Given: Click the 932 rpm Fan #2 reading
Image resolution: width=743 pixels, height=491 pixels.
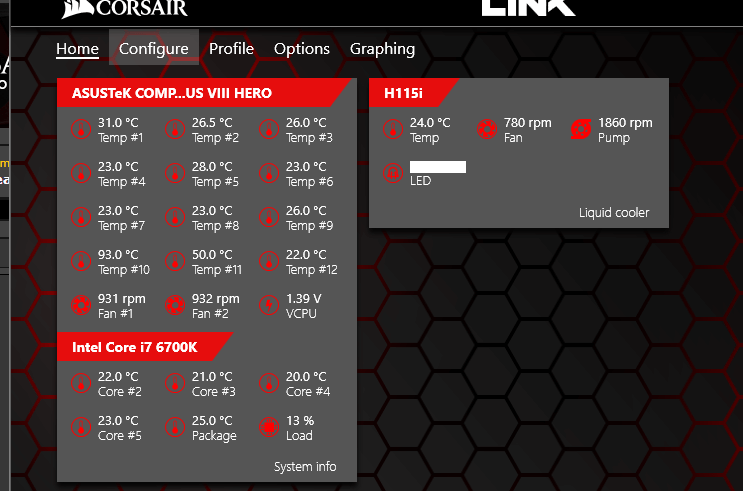Looking at the screenshot, I should [216, 299].
